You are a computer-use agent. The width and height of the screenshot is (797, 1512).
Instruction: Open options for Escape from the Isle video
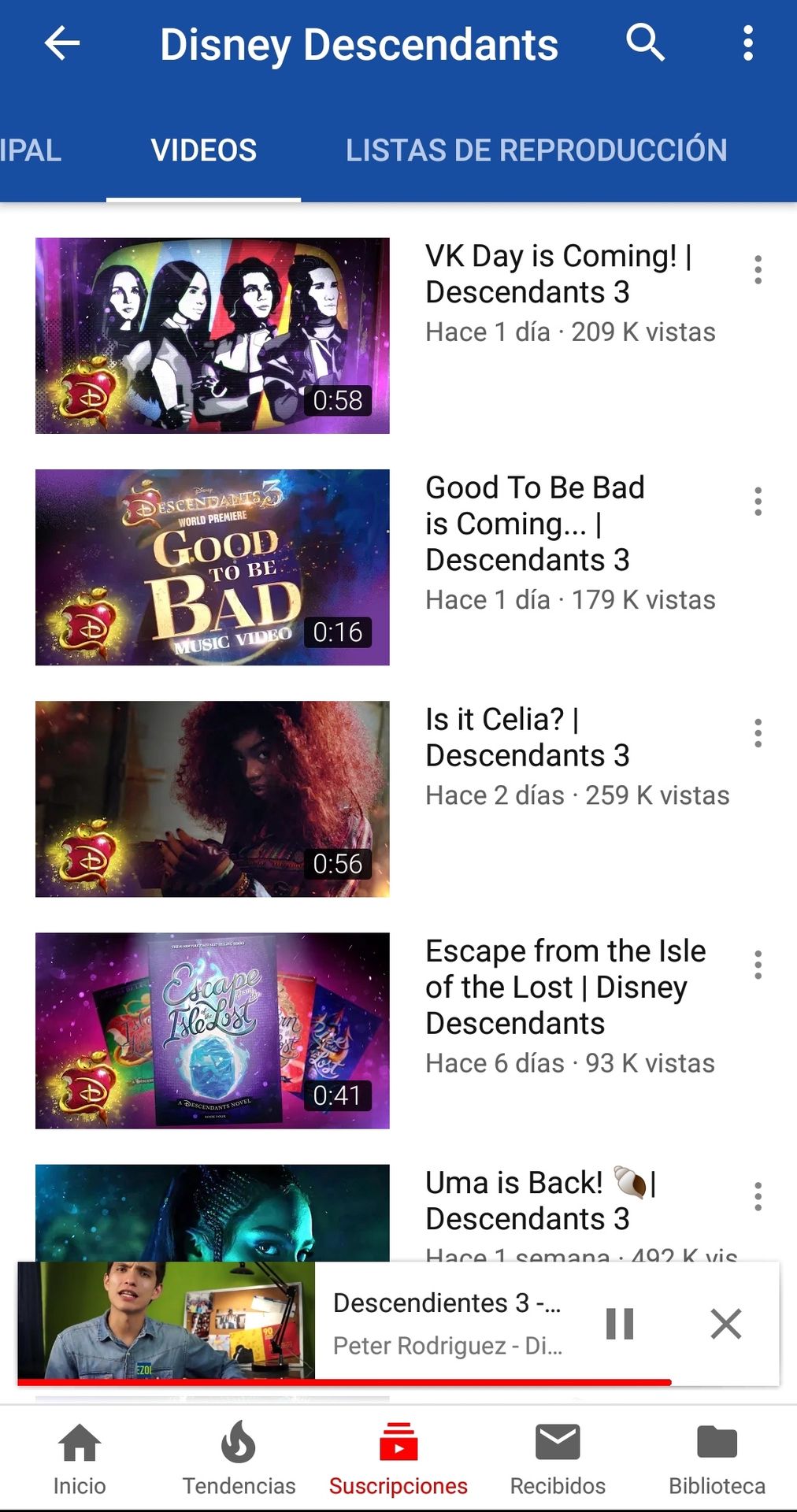[x=758, y=965]
